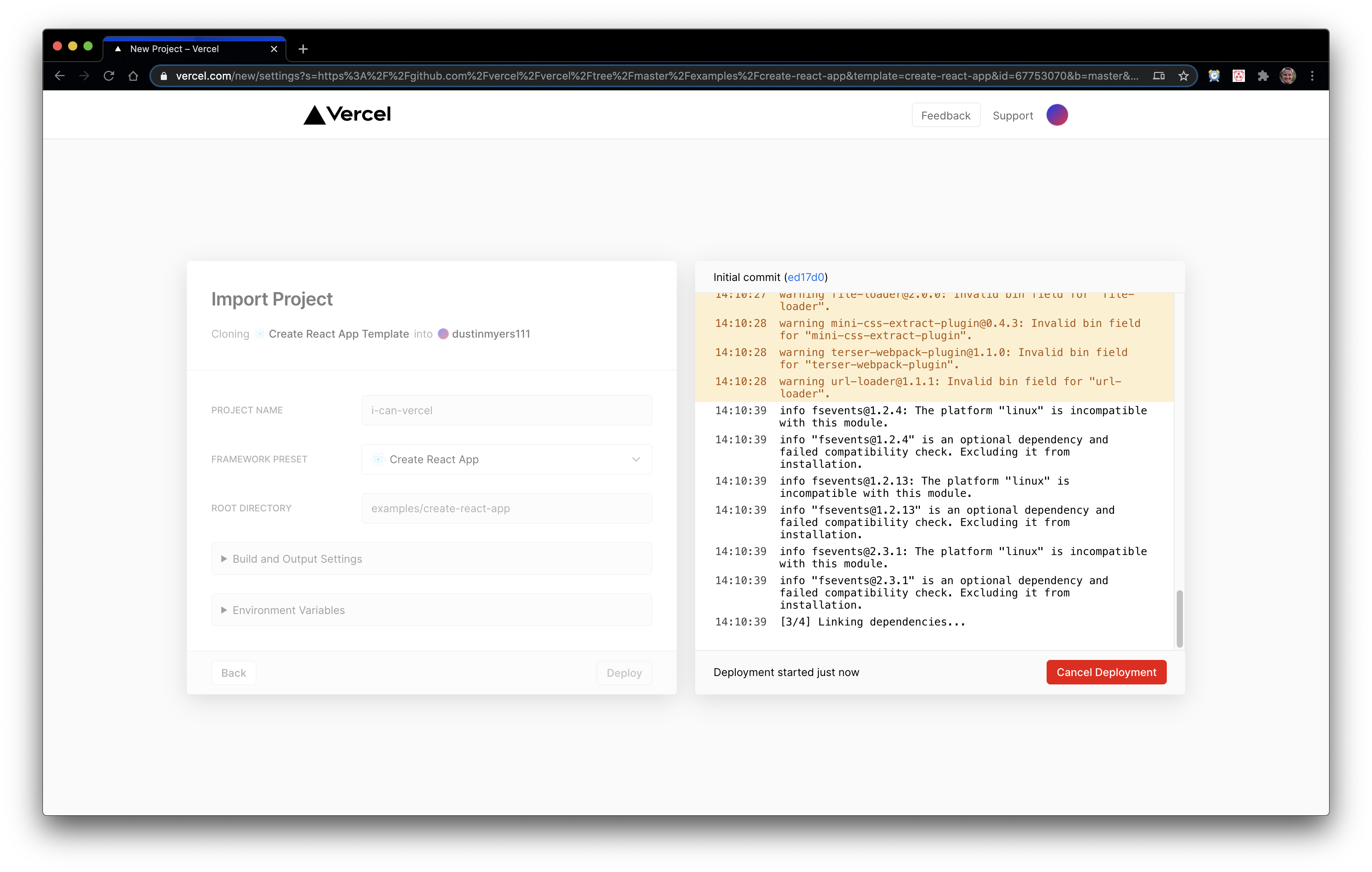
Task: Expand the Environment Variables section
Action: pos(431,610)
